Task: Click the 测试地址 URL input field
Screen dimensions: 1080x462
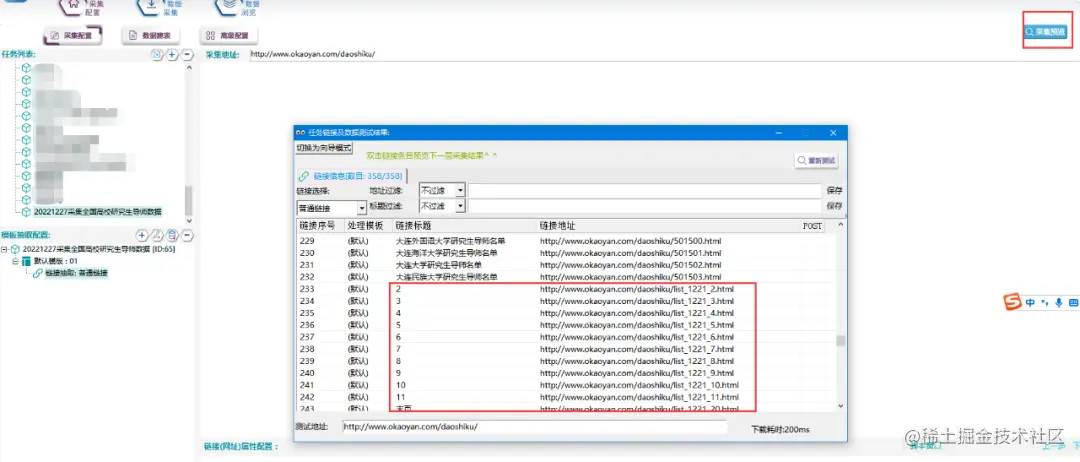Action: [534, 427]
